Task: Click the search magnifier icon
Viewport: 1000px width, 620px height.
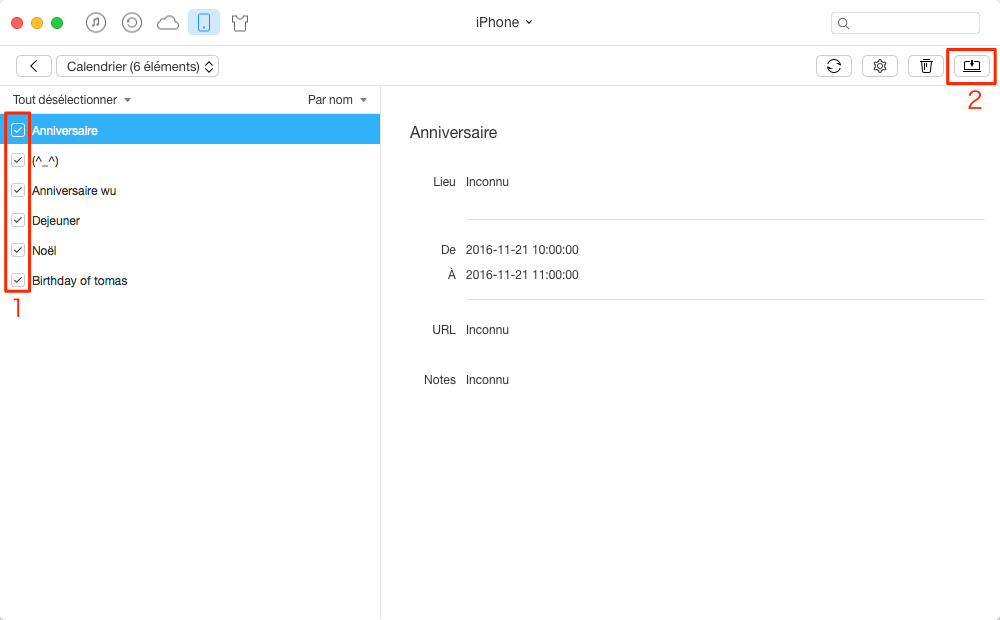Action: coord(843,24)
